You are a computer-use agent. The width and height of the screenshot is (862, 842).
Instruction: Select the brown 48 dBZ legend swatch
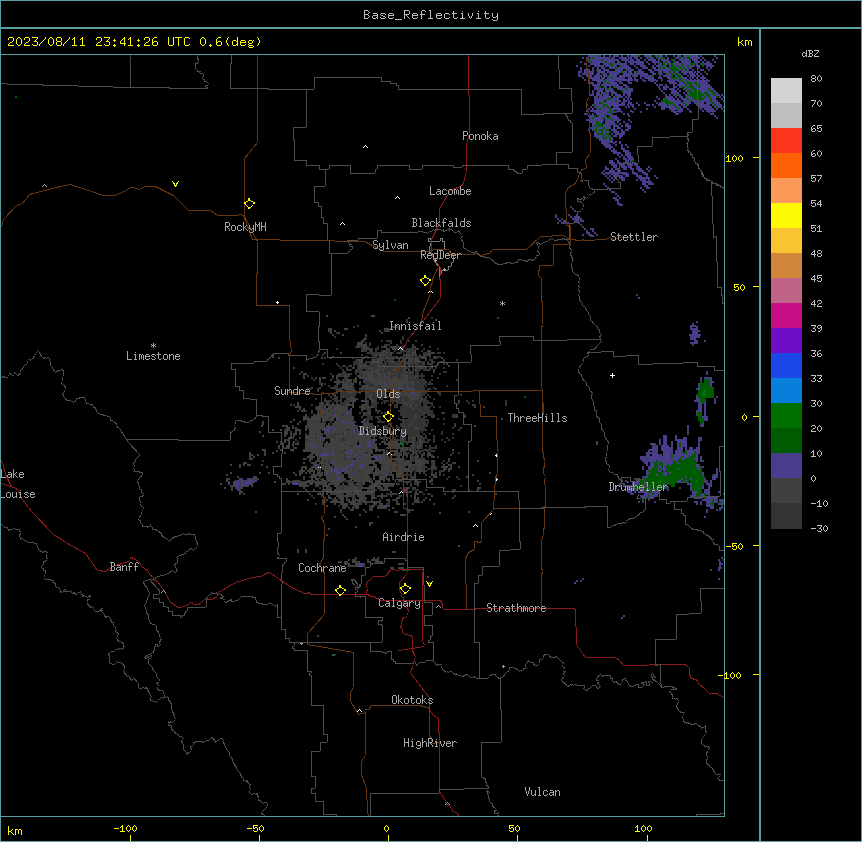(786, 265)
